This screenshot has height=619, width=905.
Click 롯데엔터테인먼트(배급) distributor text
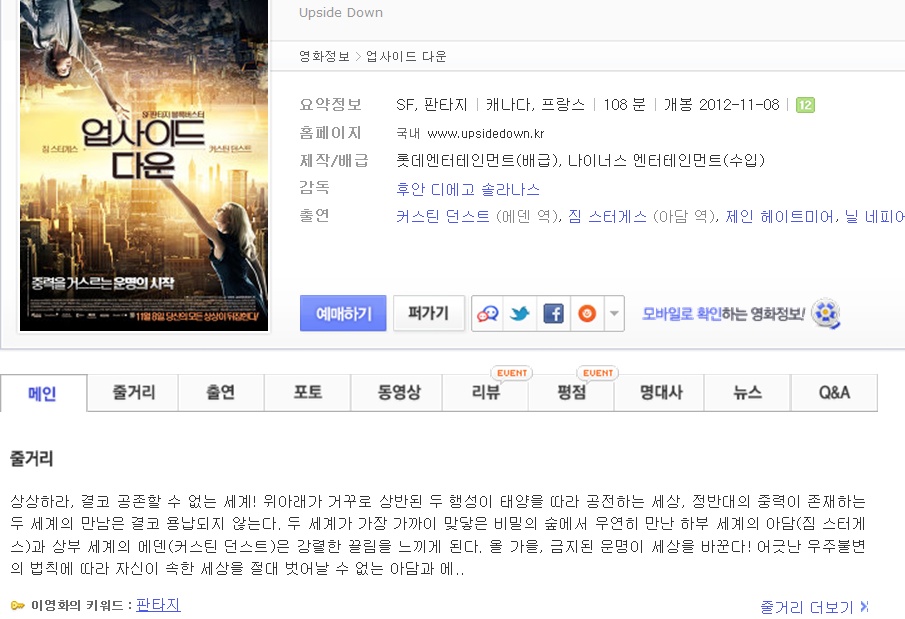[x=478, y=161]
